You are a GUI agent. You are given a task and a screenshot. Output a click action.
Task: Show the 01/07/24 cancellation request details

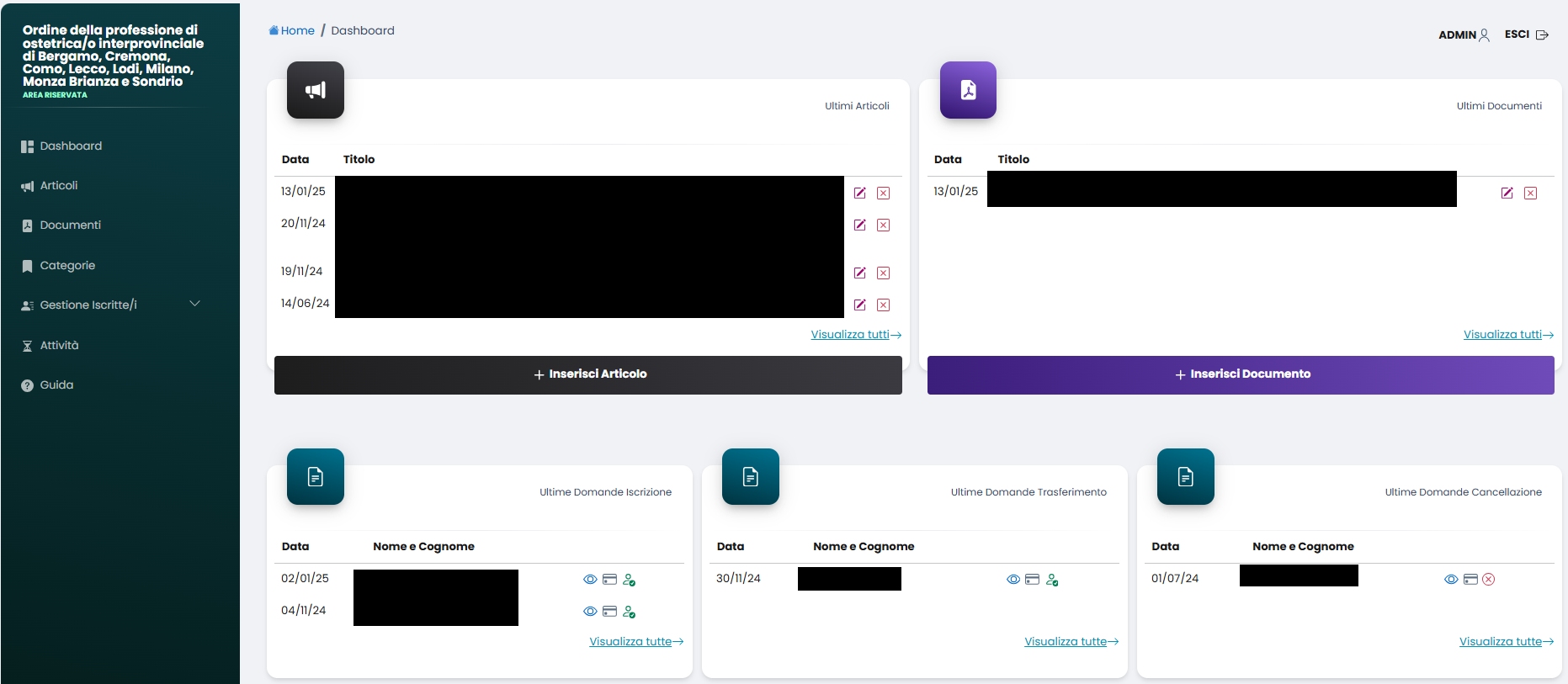(1451, 580)
